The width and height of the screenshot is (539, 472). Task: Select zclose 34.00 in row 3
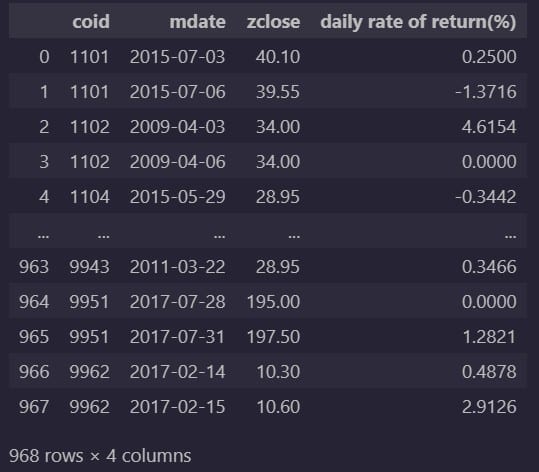[x=278, y=162]
